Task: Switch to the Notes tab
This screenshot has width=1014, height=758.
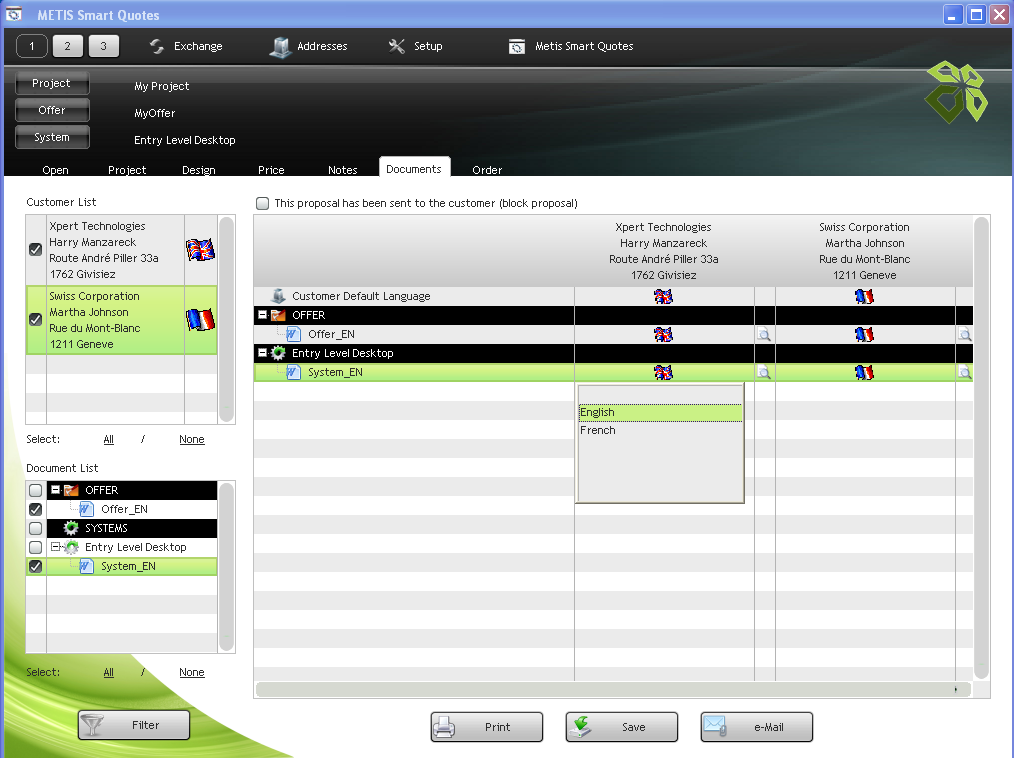Action: (343, 169)
